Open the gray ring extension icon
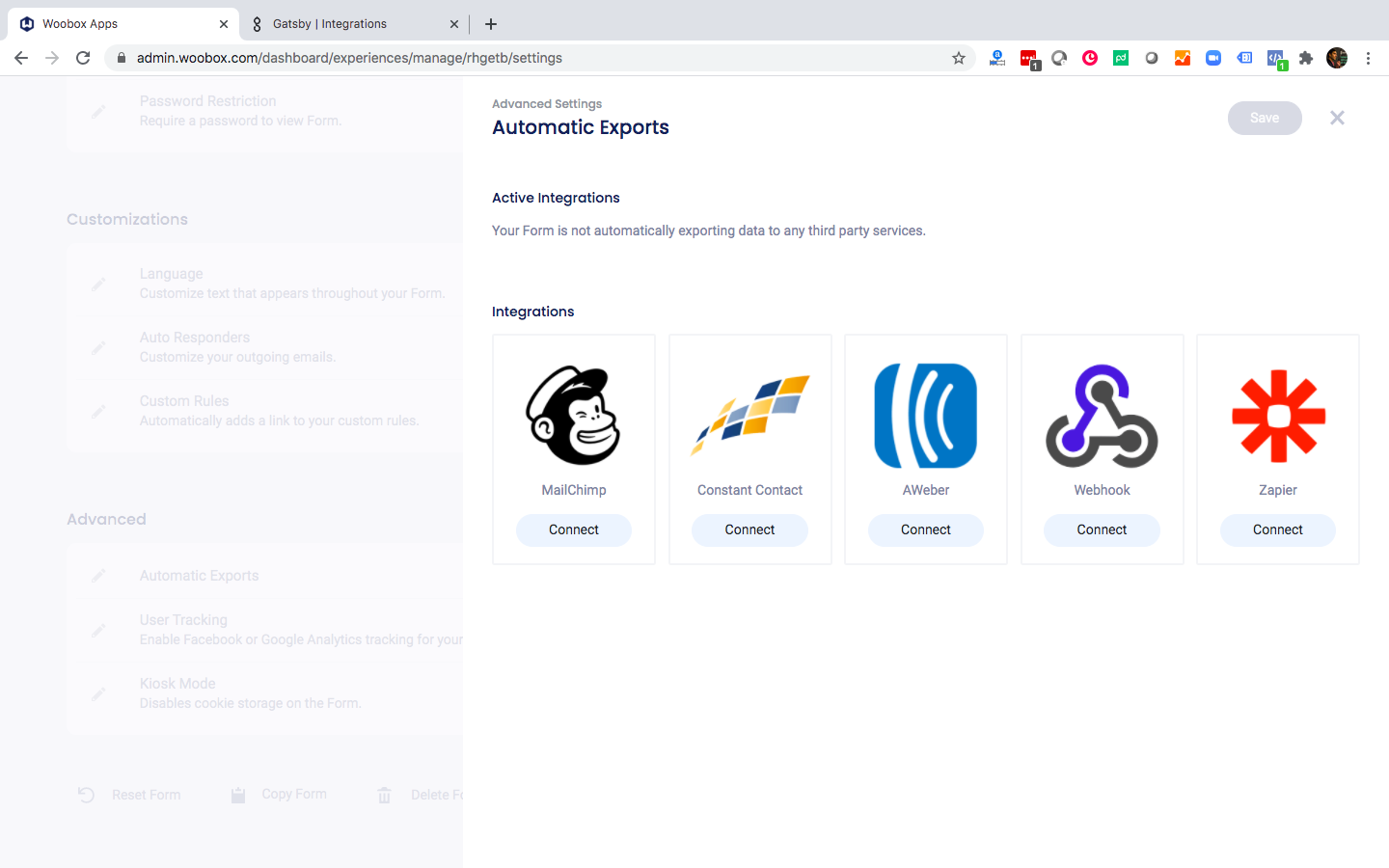1389x868 pixels. click(1152, 58)
